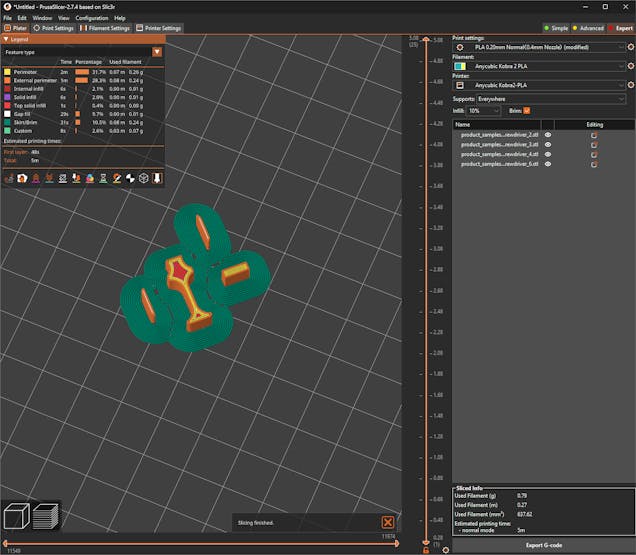Viewport: 636px width, 555px height.
Task: Open settings gear next to Print settings preset
Action: coord(629,46)
